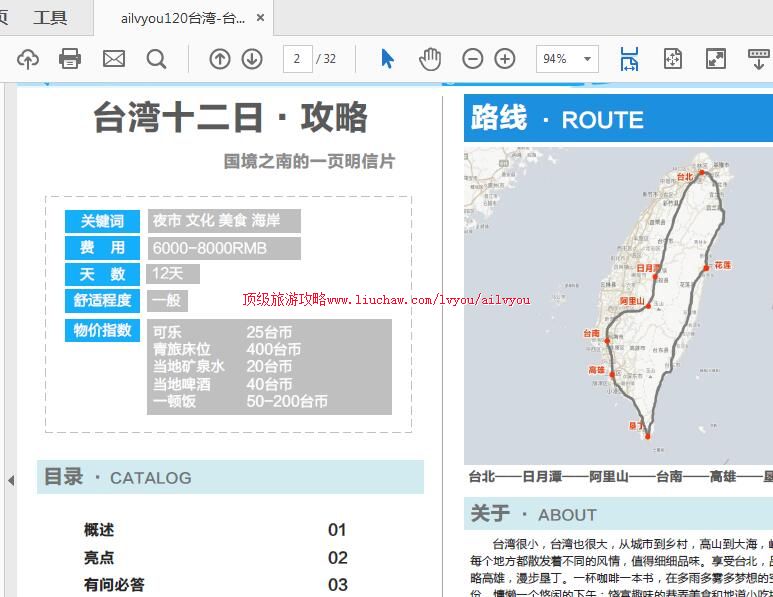Image resolution: width=773 pixels, height=597 pixels.
Task: Expand the left navigation pane arrow
Action: (x=10, y=480)
